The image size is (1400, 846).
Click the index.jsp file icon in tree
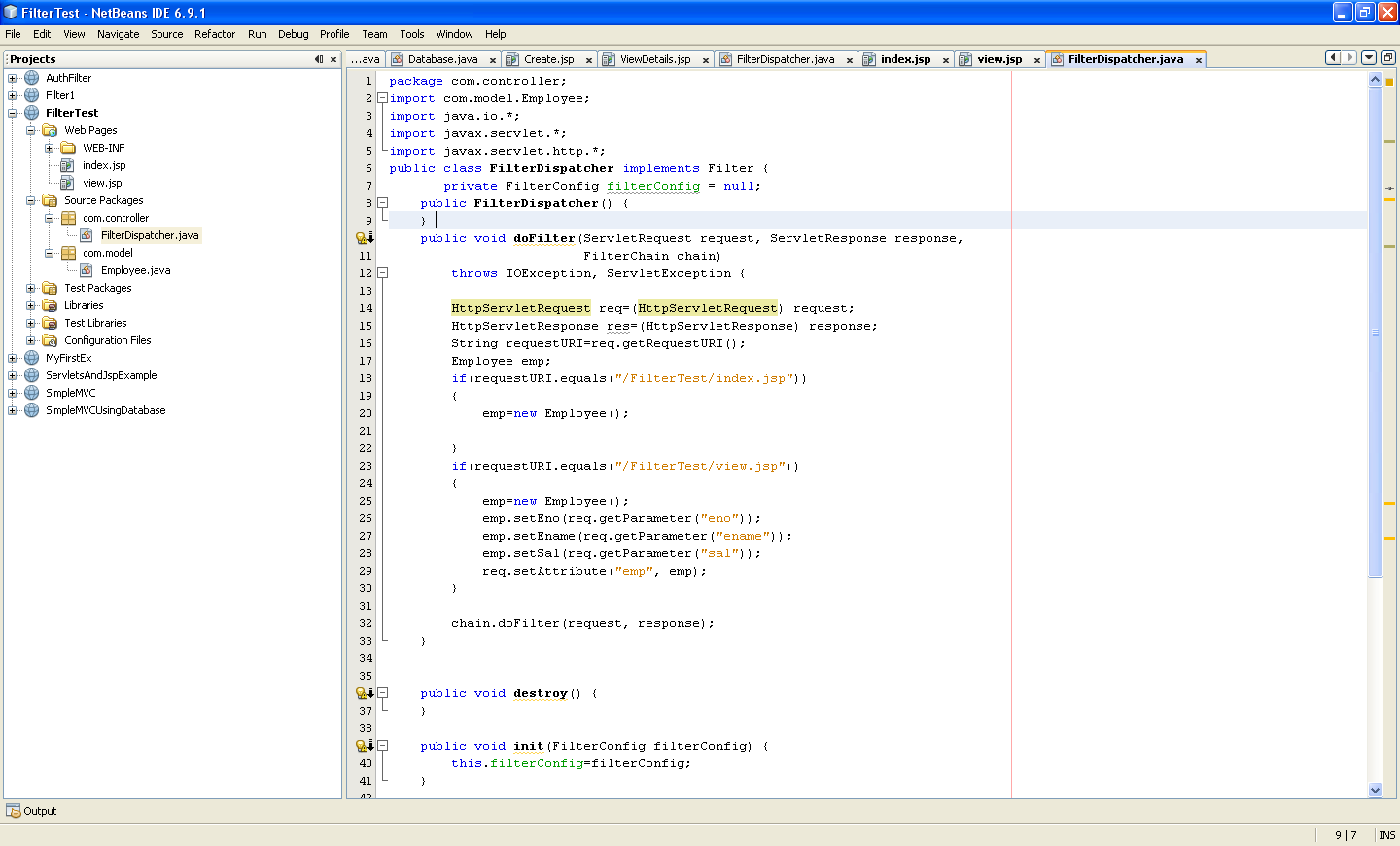click(x=67, y=165)
